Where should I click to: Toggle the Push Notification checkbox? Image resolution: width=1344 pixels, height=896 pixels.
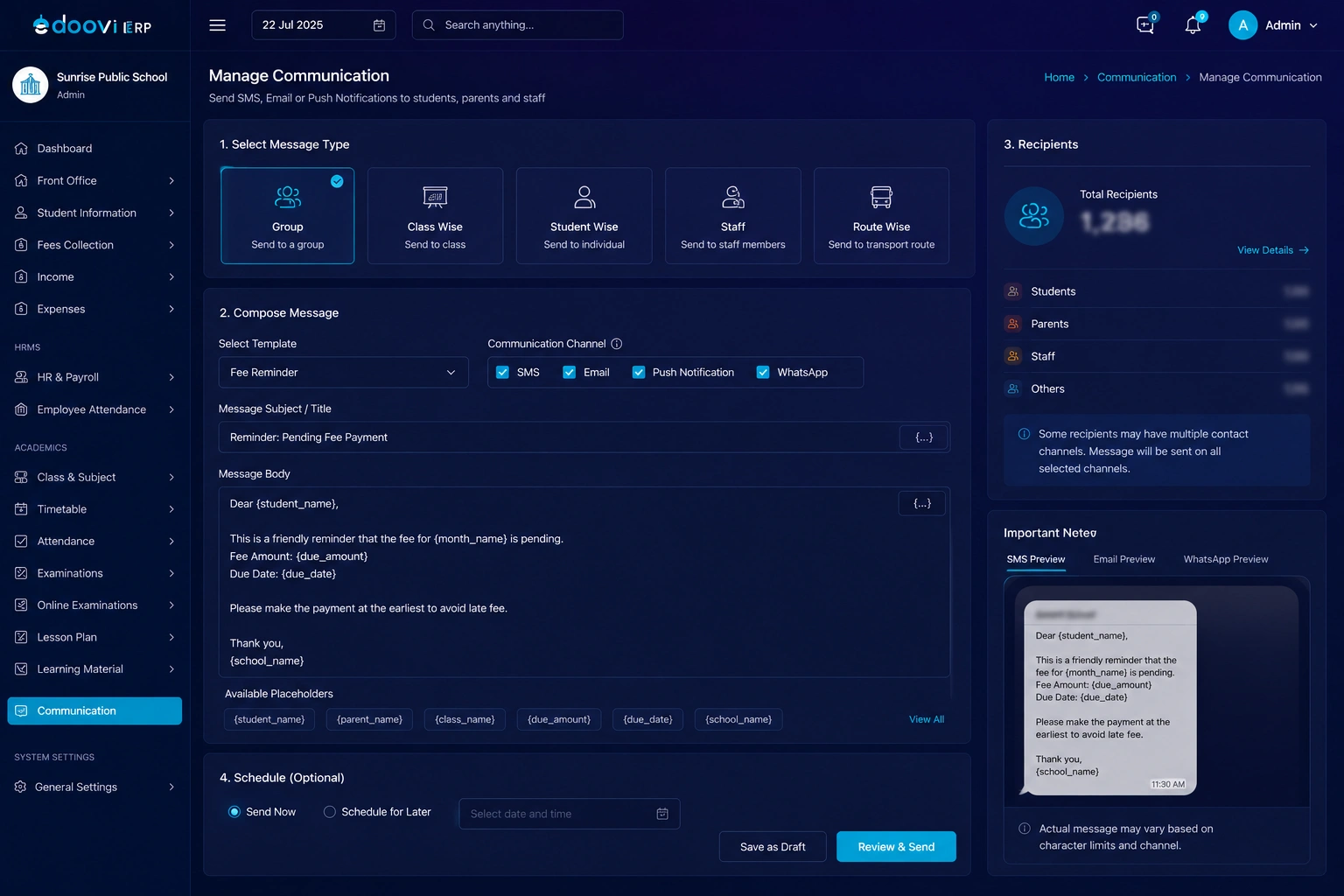(x=639, y=373)
